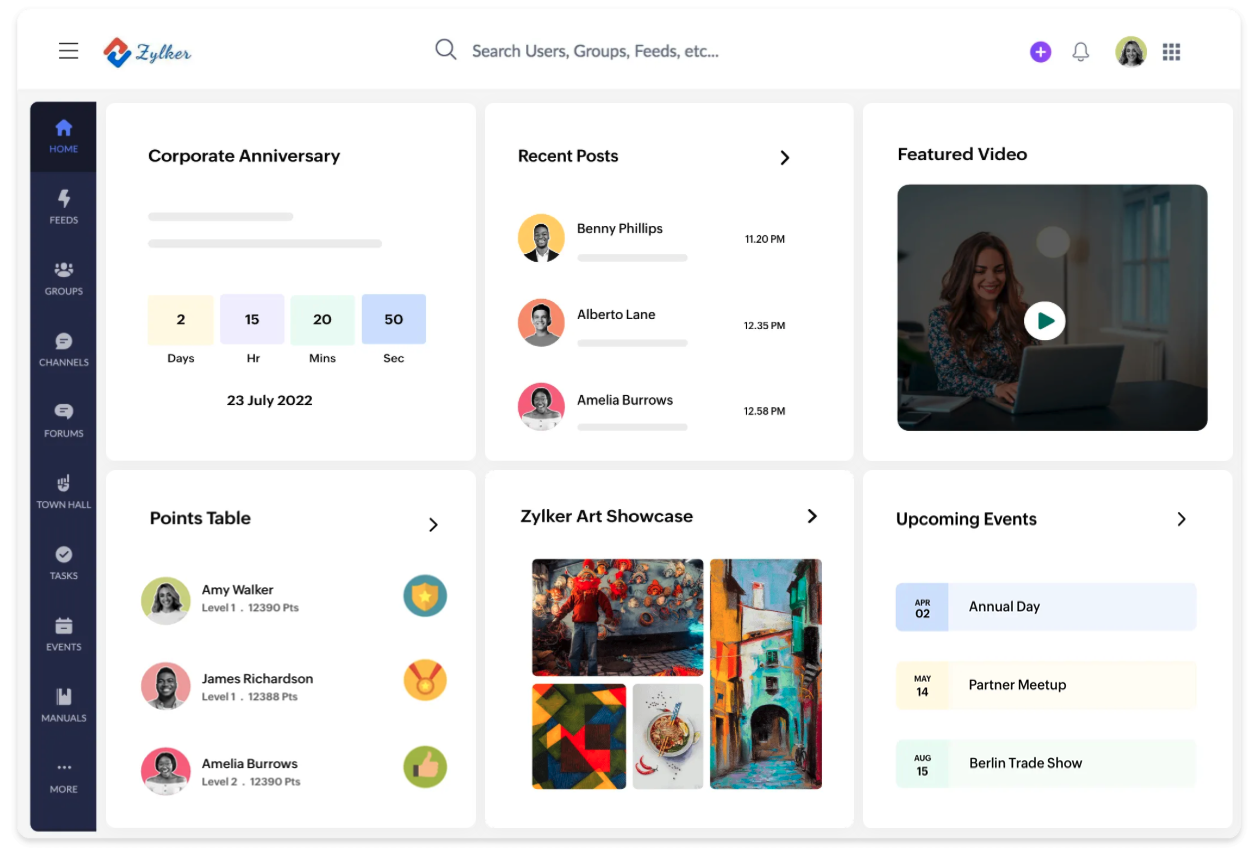Open the Annual Day event entry
Viewport: 1257px width, 856px height.
point(1045,606)
